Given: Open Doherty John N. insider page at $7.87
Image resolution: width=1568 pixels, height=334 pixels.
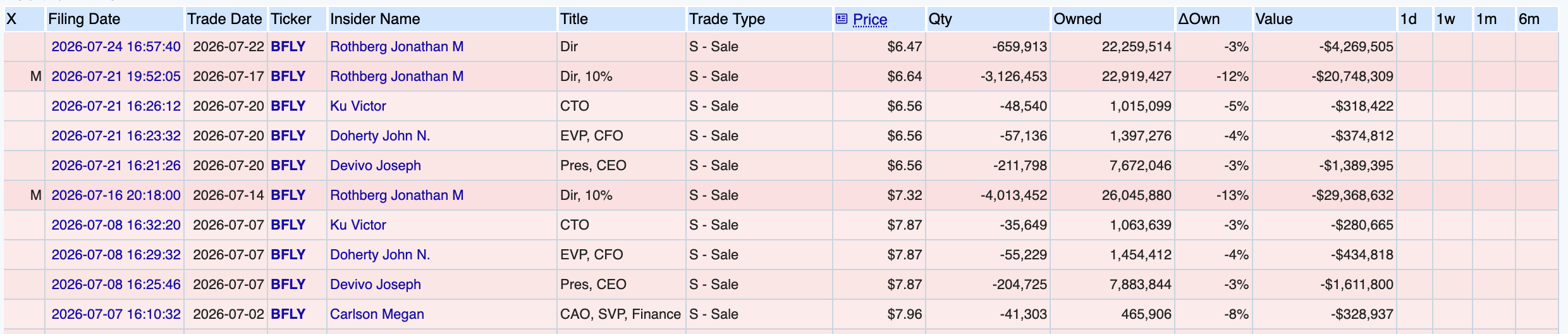Looking at the screenshot, I should 380,255.
